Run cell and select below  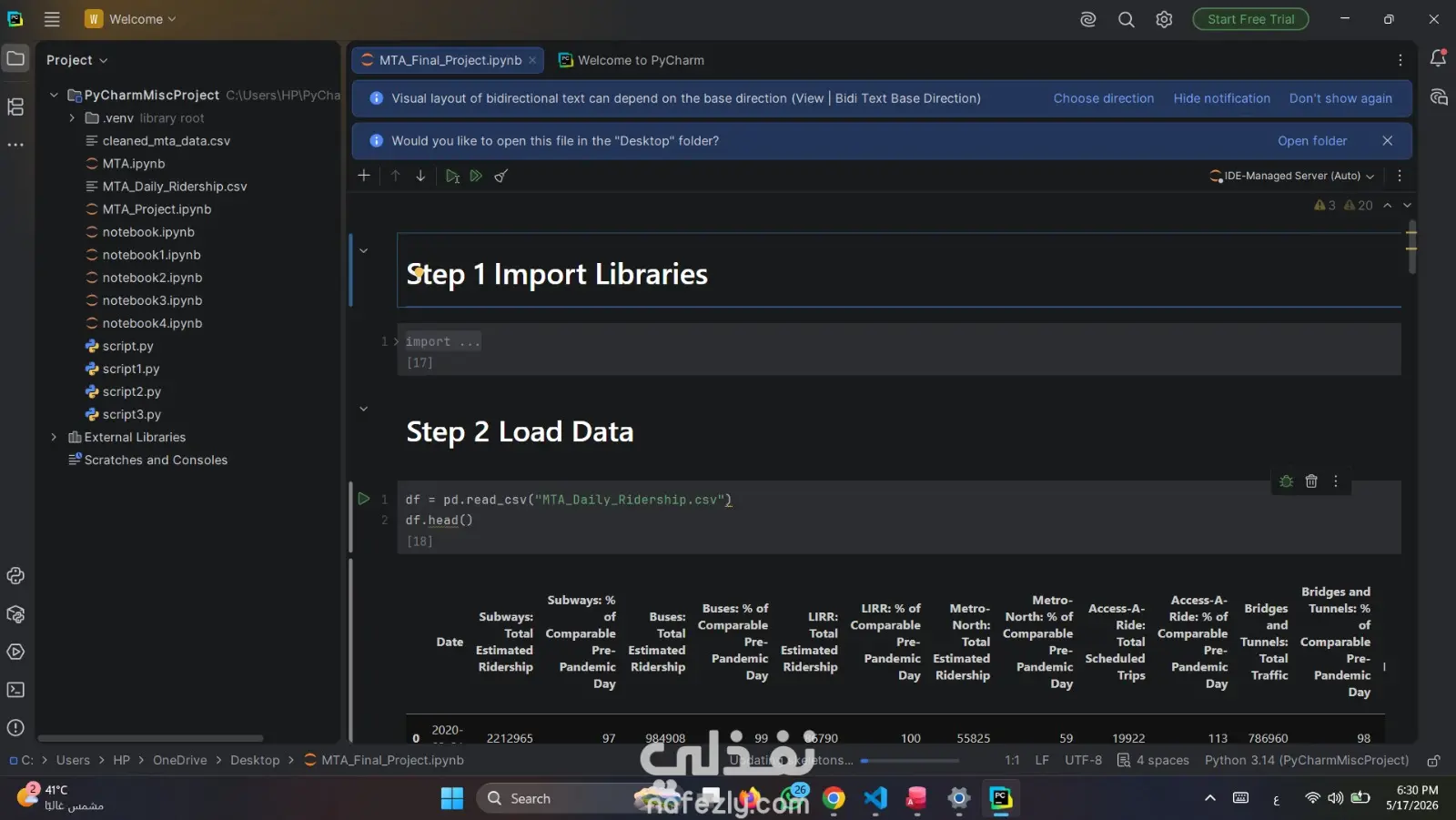tap(452, 176)
